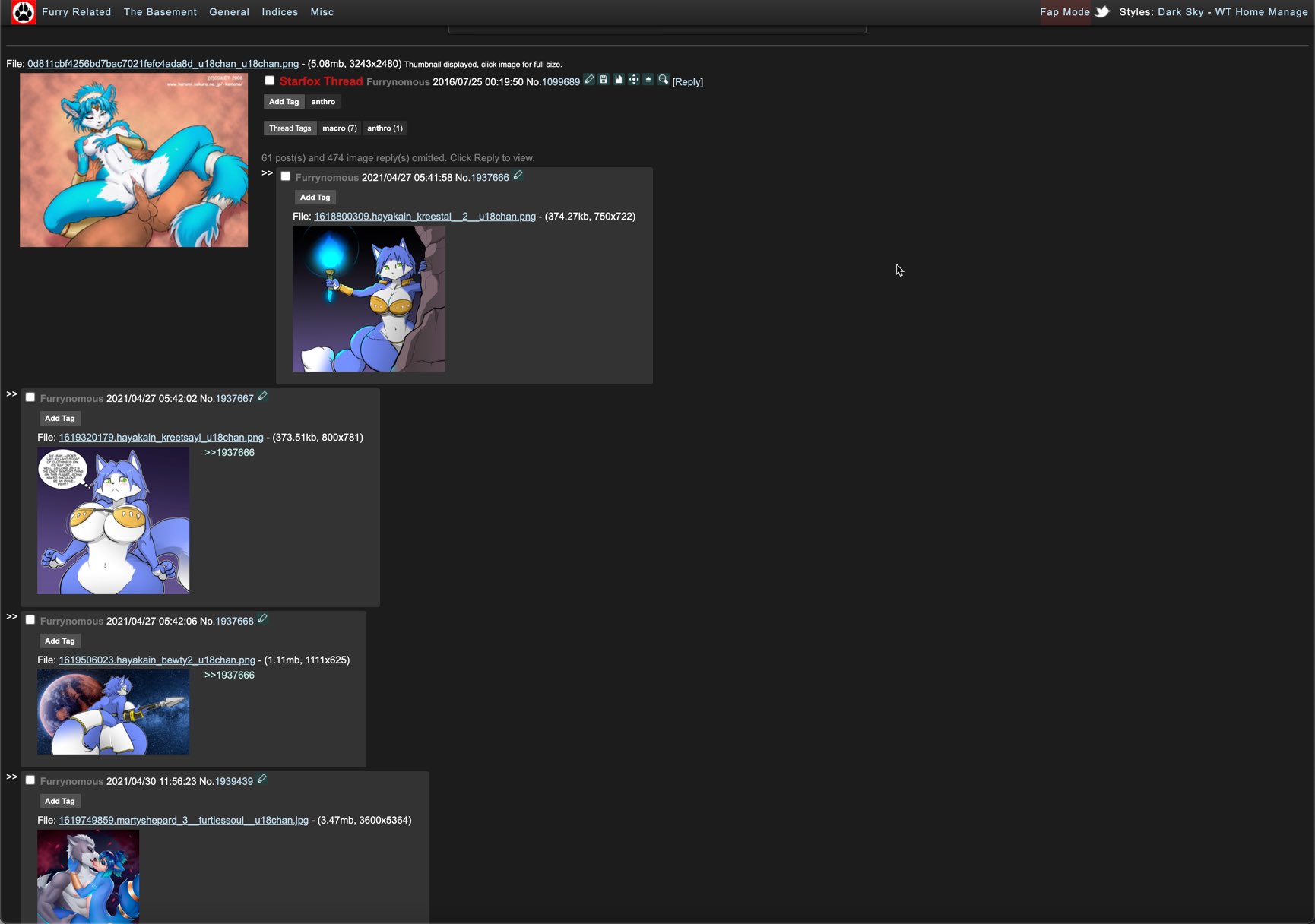Click the floppy disk save icon on post 1099689
This screenshot has width=1315, height=924.
[x=604, y=80]
